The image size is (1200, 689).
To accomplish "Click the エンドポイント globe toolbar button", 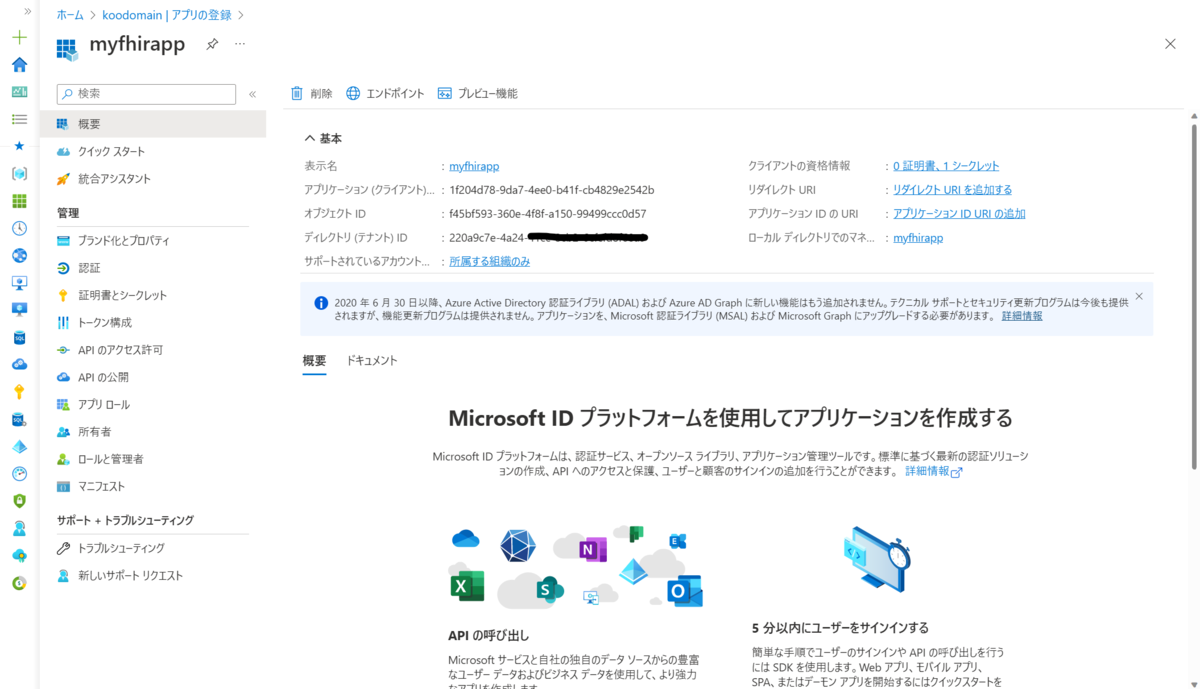I will [x=385, y=94].
